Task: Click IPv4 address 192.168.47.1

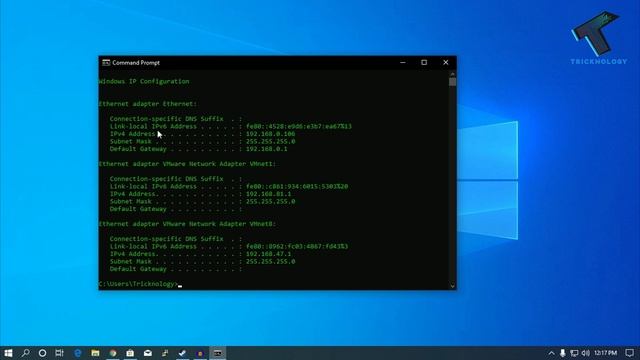Action: click(x=269, y=254)
